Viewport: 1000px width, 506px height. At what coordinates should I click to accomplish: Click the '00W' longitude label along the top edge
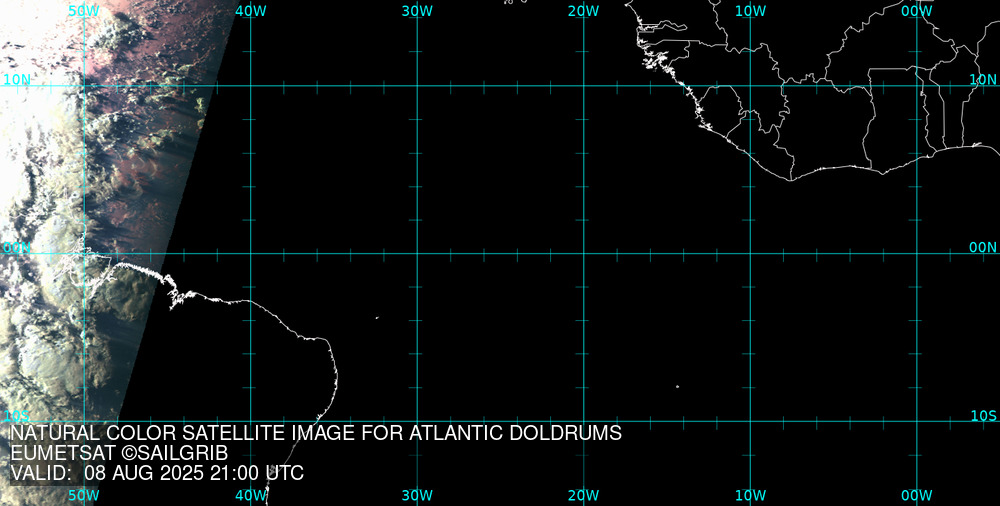917,11
